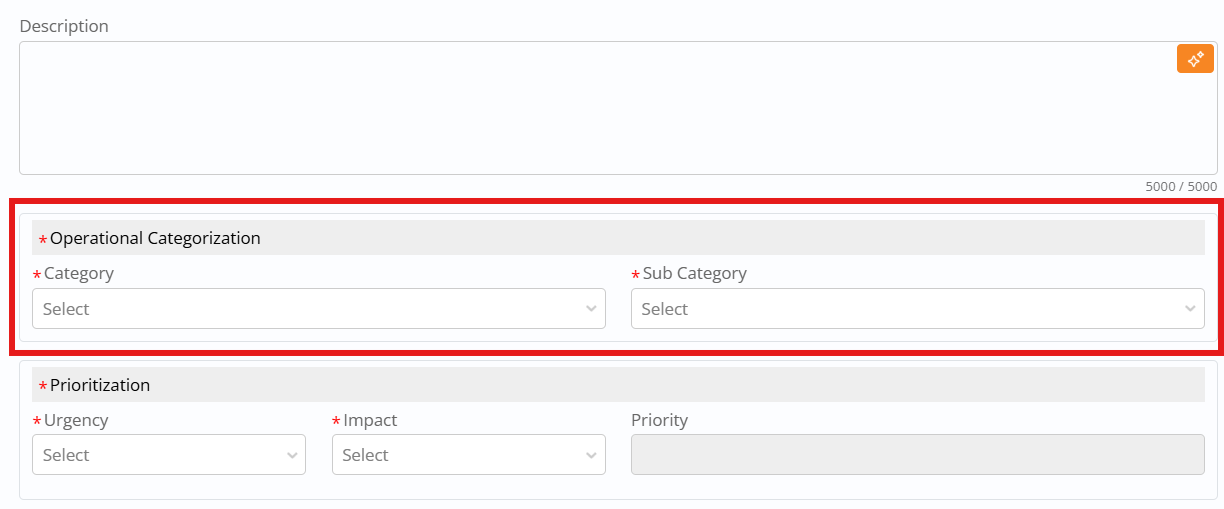This screenshot has height=509, width=1224.
Task: Click the chevron arrow on the Urgency field
Action: (292, 455)
